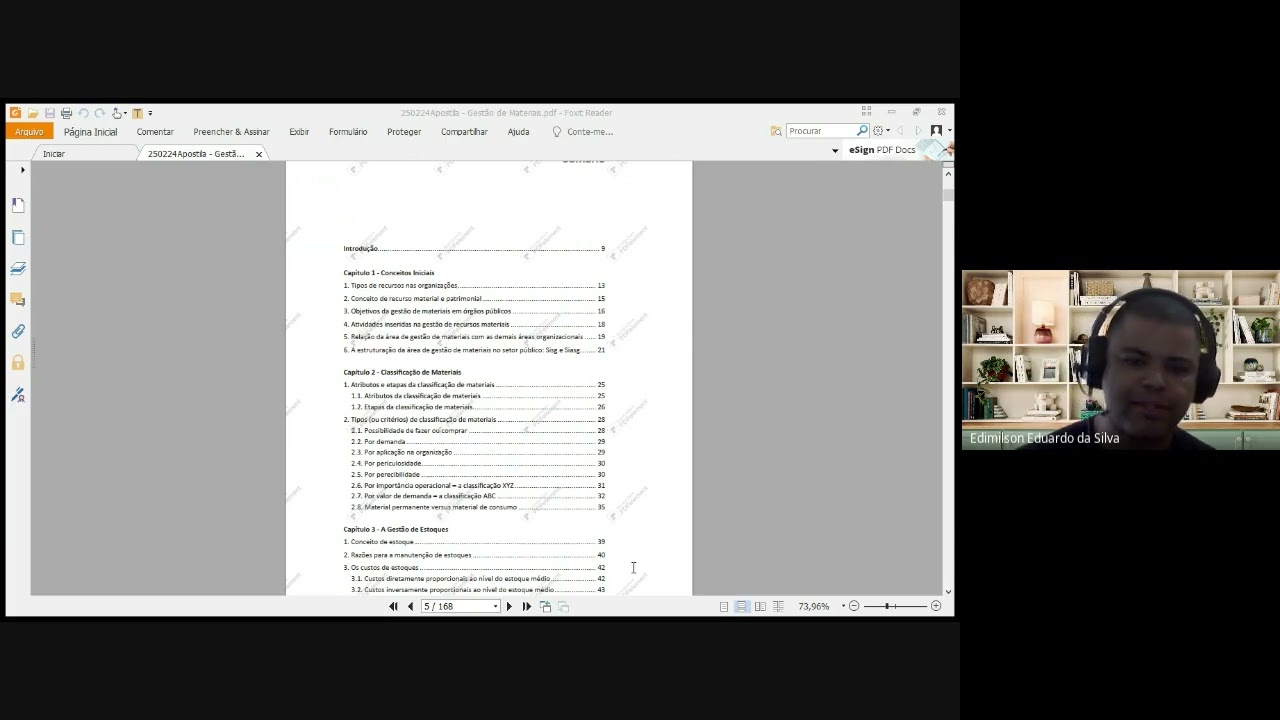Open the tab list dropdown arrow

coord(835,151)
